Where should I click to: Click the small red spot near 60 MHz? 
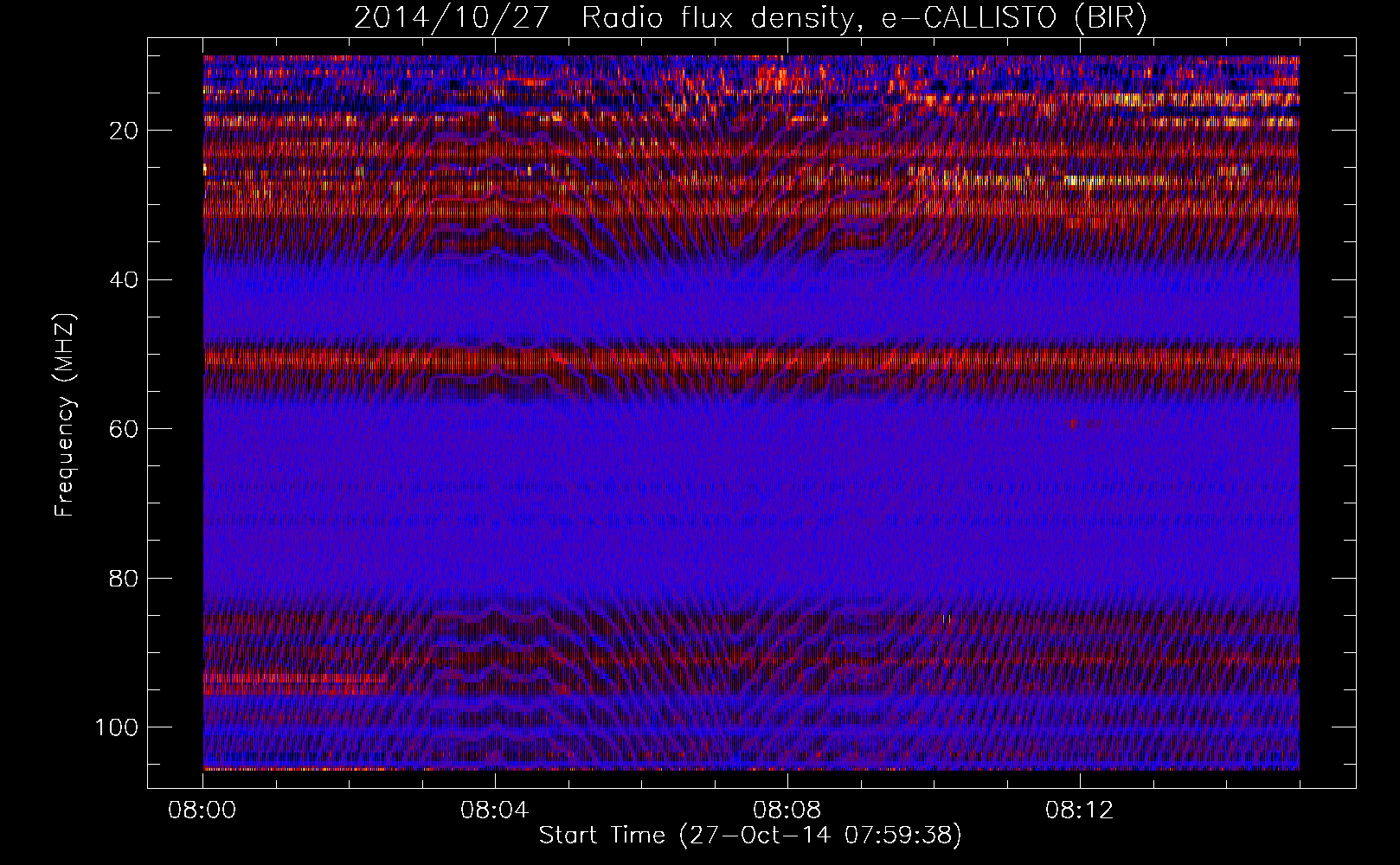1073,424
